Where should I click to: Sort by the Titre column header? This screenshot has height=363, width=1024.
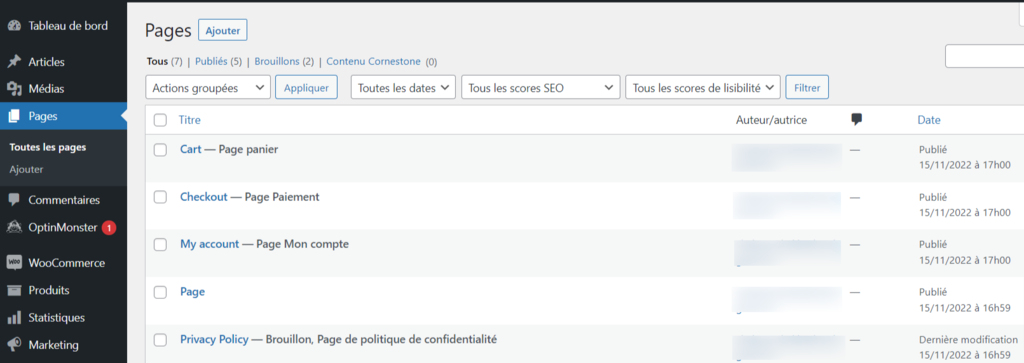(190, 120)
